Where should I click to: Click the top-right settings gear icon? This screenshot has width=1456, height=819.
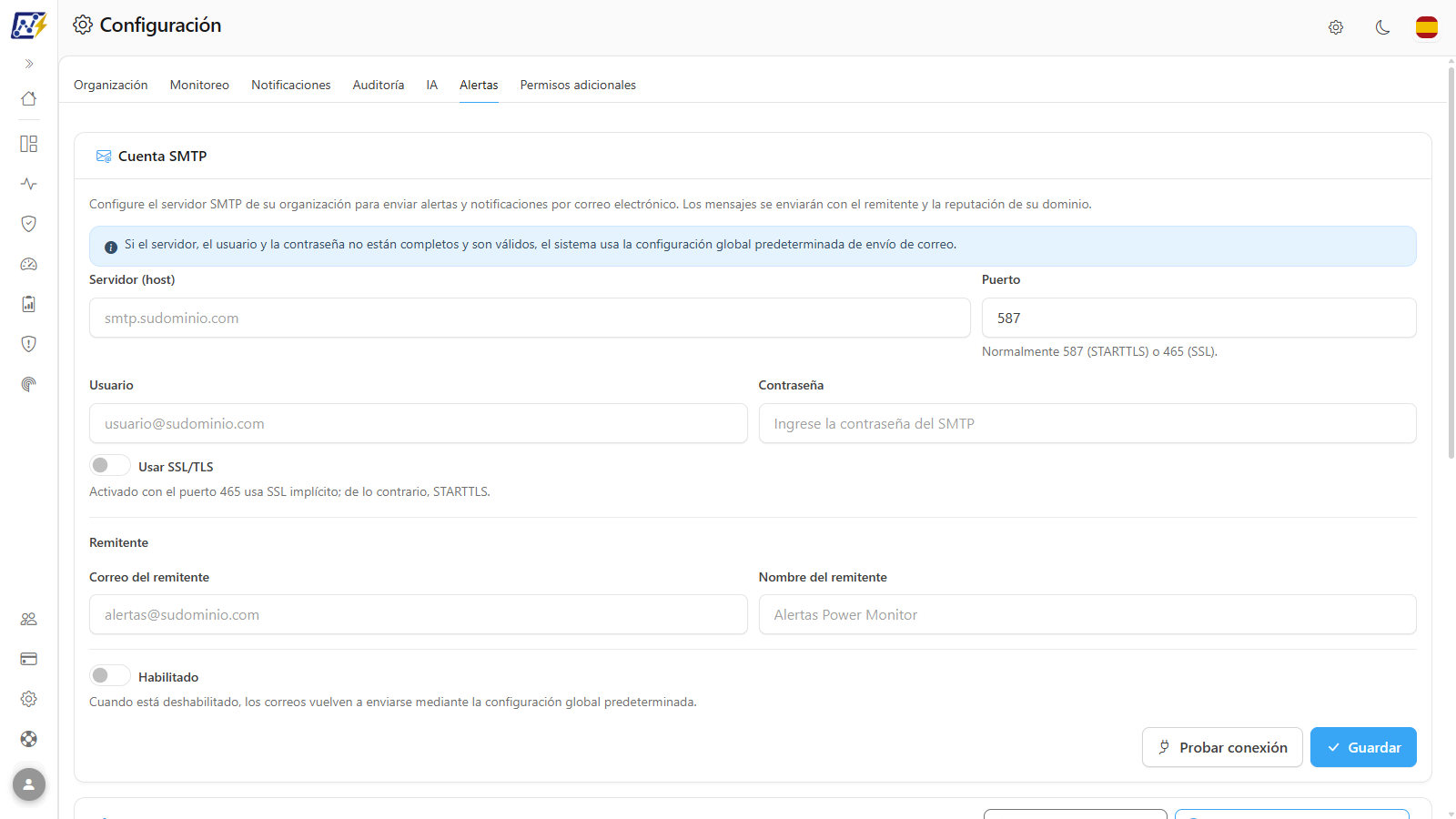[1336, 27]
